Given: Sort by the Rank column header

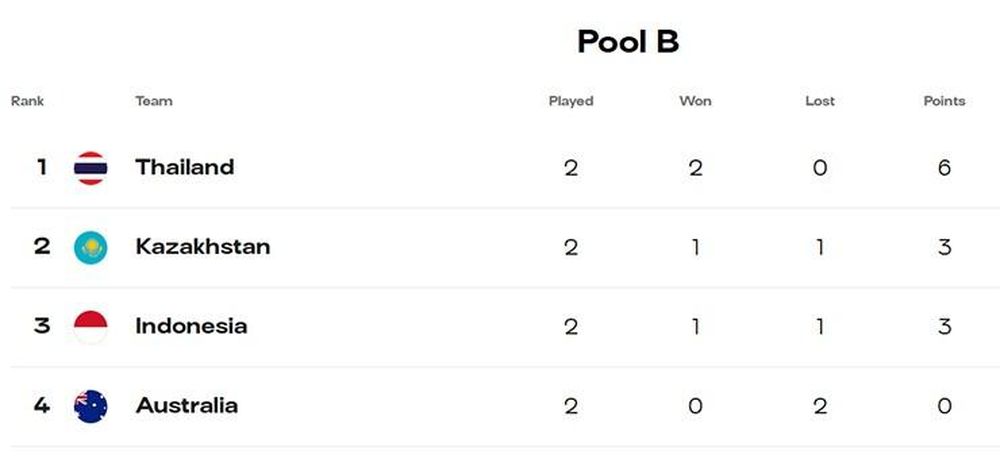Looking at the screenshot, I should coord(27,101).
